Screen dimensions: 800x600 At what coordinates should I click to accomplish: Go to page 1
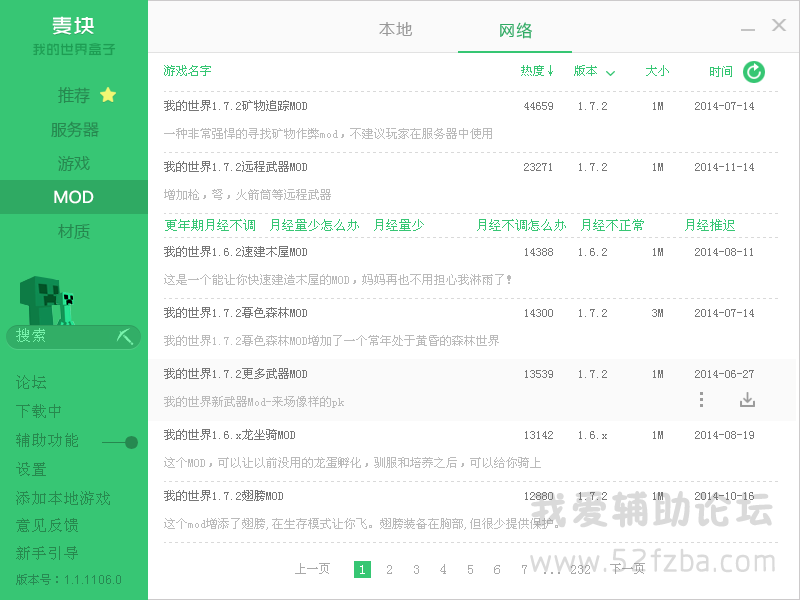[362, 569]
